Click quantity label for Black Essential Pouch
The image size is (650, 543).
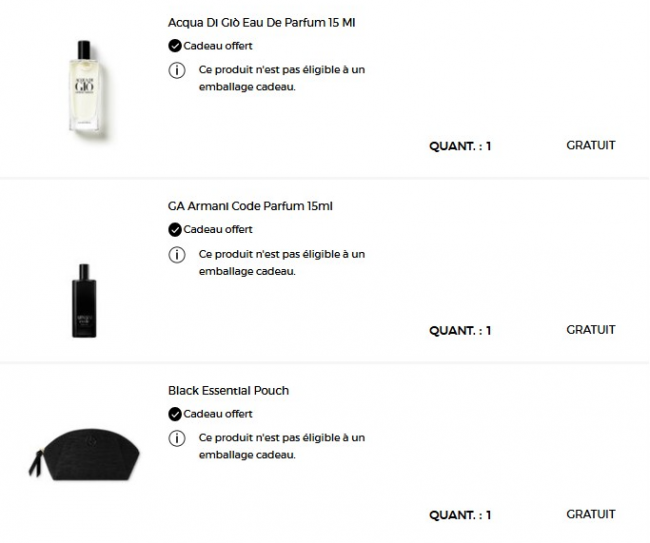460,515
